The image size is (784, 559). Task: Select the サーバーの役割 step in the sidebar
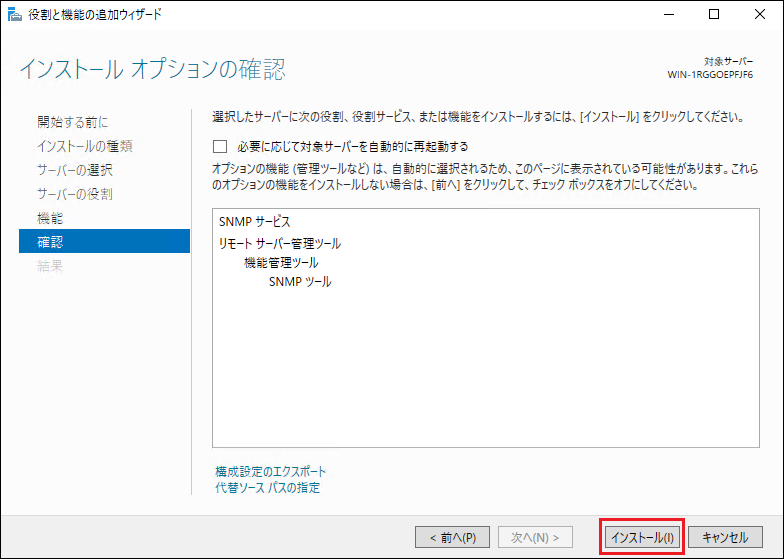(x=75, y=194)
